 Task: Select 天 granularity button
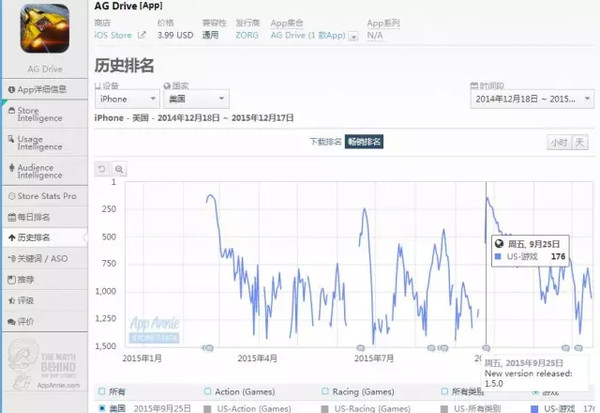pyautogui.click(x=580, y=142)
